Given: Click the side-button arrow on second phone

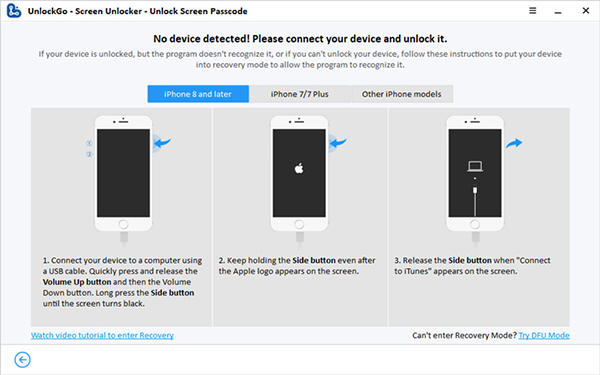Looking at the screenshot, I should 338,143.
